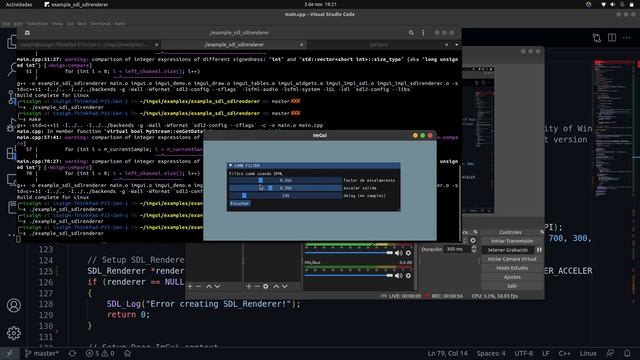This screenshot has height=360, width=640.
Task: Open the Terminal menu in VS Code
Action: click(100, 24)
